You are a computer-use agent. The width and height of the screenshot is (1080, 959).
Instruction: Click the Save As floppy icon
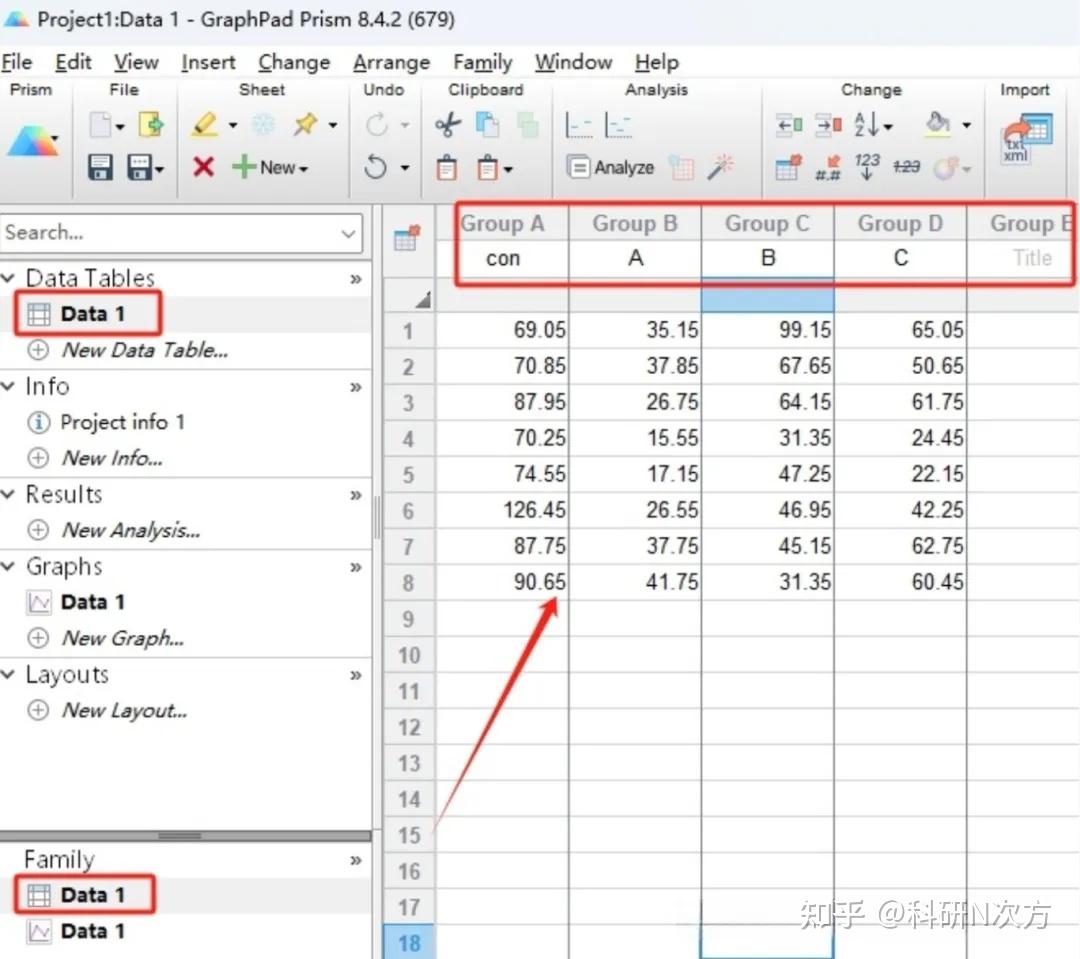pyautogui.click(x=141, y=167)
